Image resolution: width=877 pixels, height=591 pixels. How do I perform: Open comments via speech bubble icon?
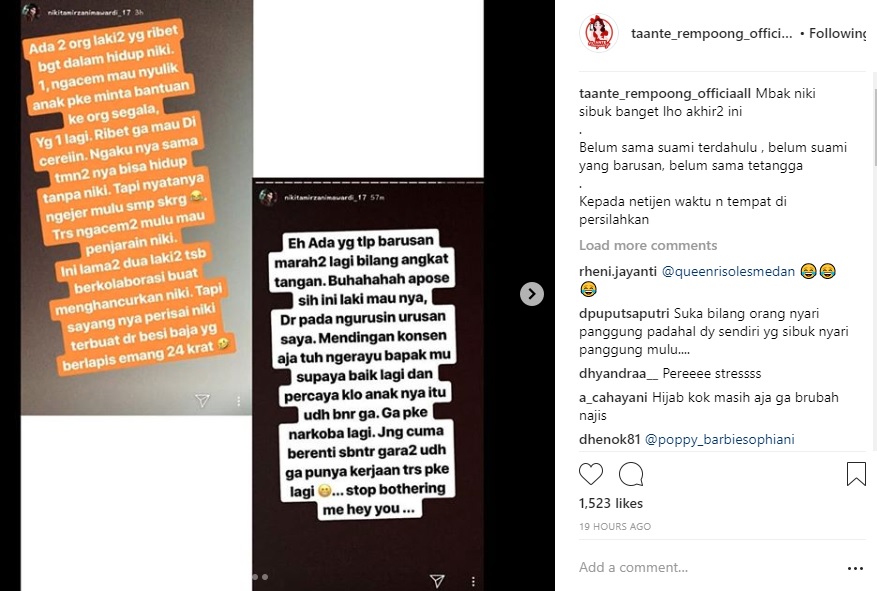tap(631, 474)
